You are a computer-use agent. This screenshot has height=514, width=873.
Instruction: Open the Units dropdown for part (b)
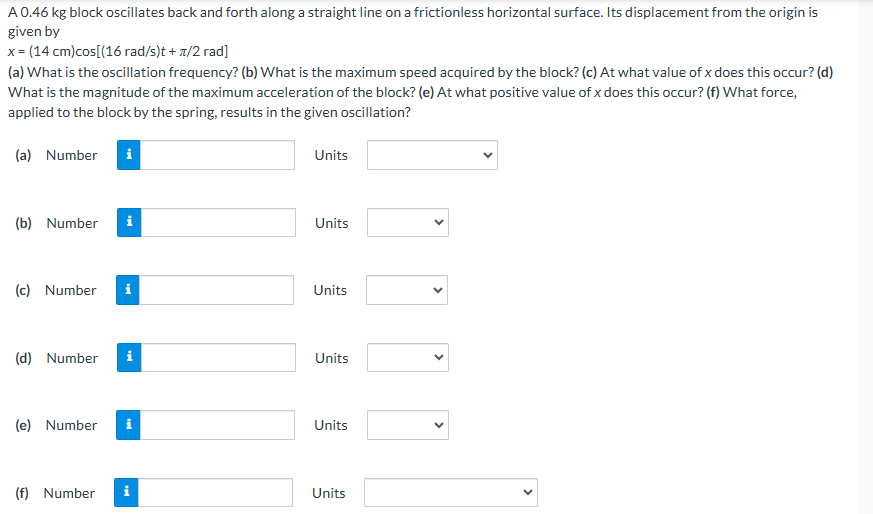tap(407, 223)
